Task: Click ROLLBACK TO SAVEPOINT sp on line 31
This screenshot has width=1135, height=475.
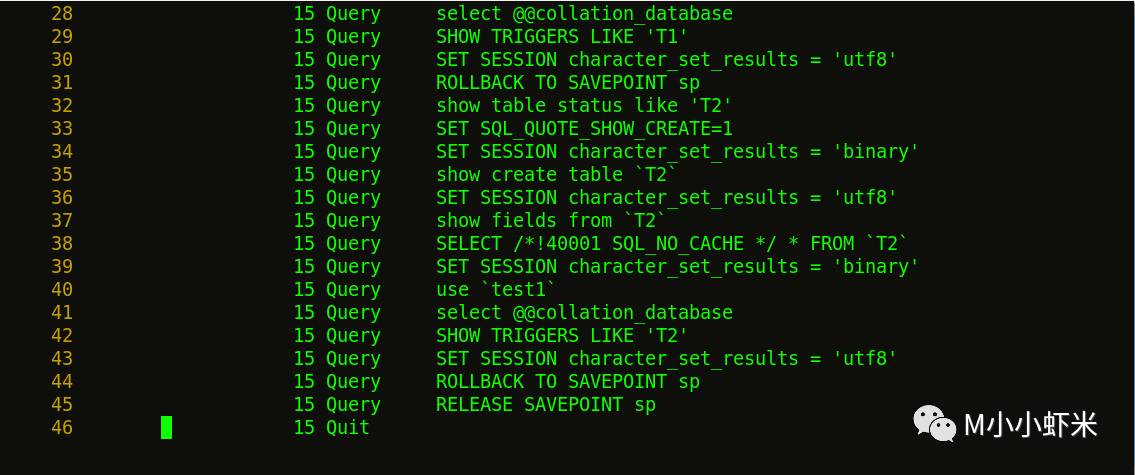Action: pyautogui.click(x=568, y=83)
